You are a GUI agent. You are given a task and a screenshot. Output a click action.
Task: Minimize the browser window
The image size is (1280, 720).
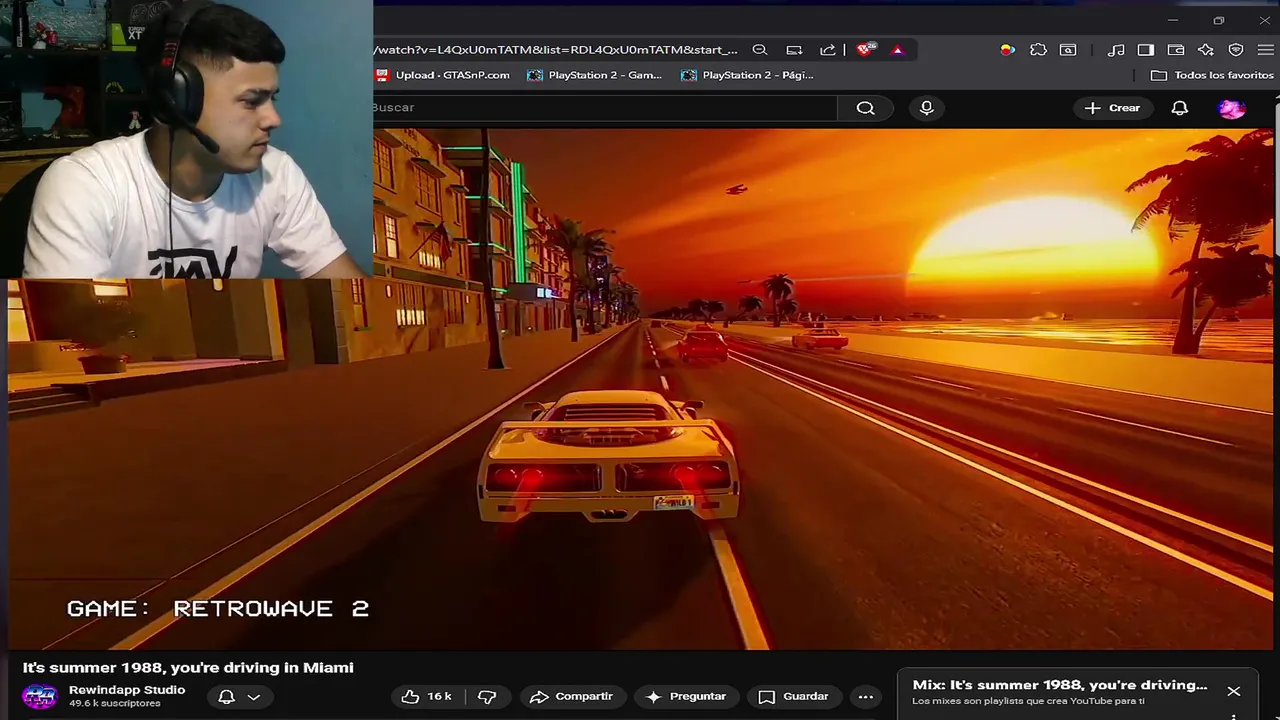tap(1173, 20)
